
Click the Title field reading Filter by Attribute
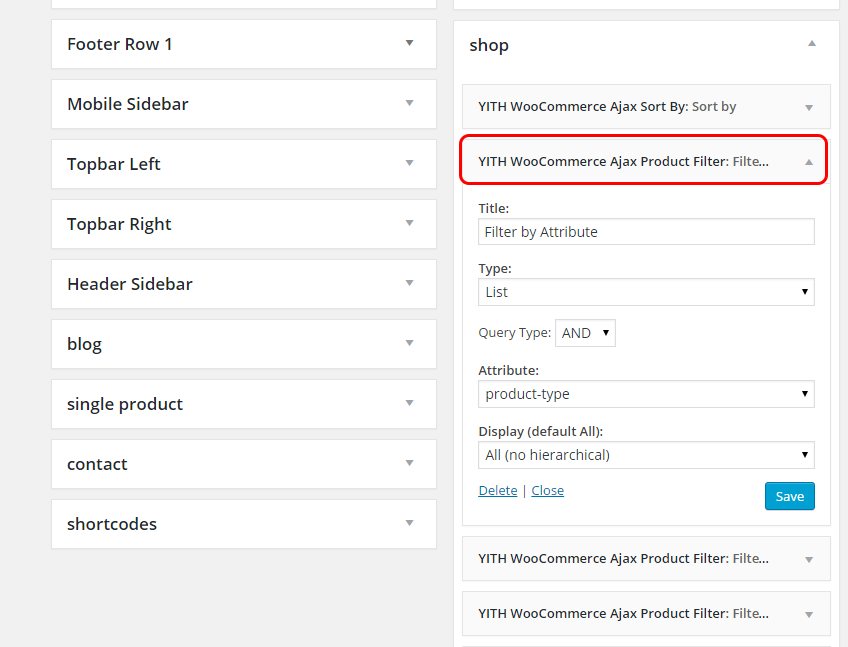(x=646, y=232)
